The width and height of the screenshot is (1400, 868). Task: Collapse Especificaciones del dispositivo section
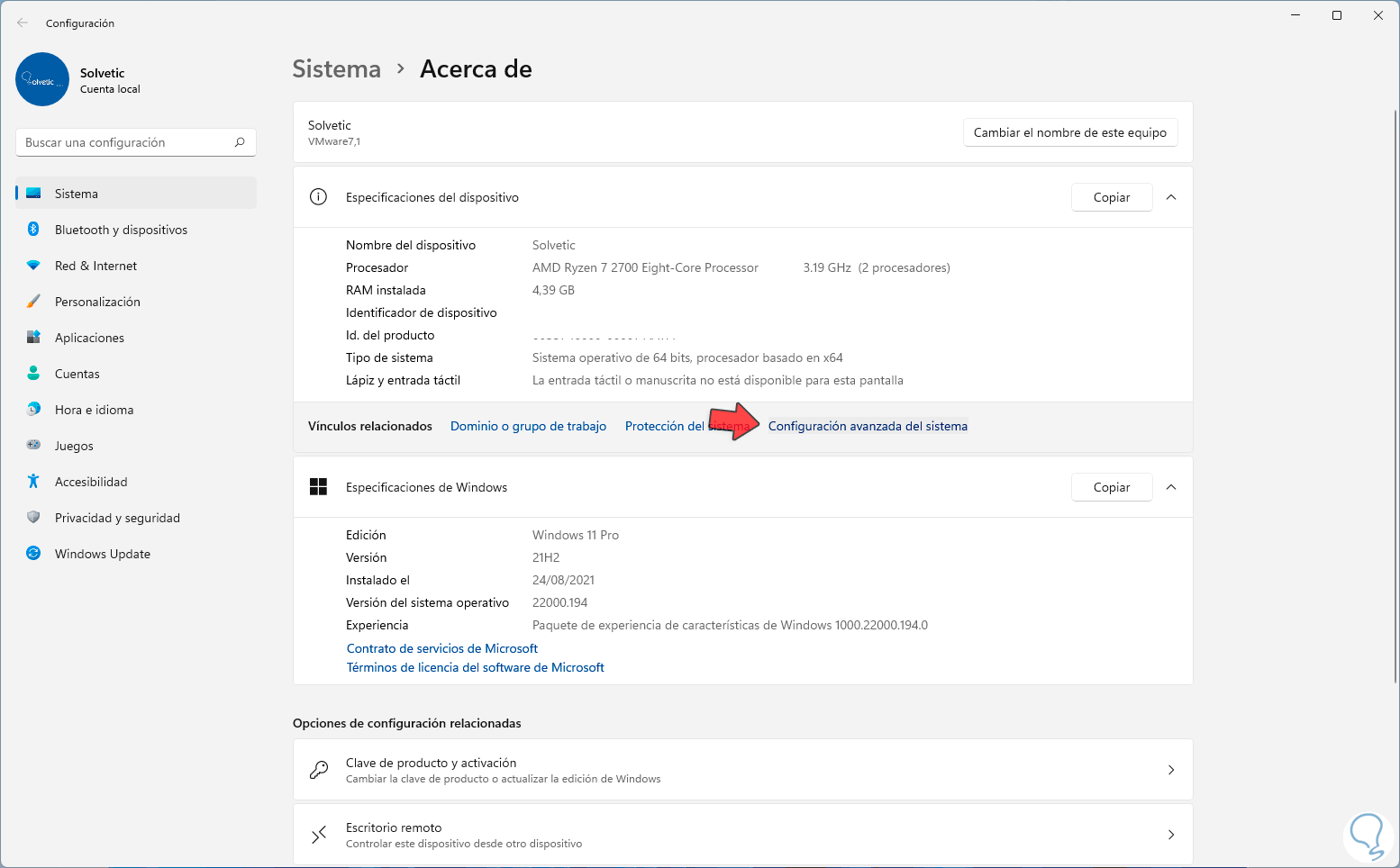[x=1171, y=197]
